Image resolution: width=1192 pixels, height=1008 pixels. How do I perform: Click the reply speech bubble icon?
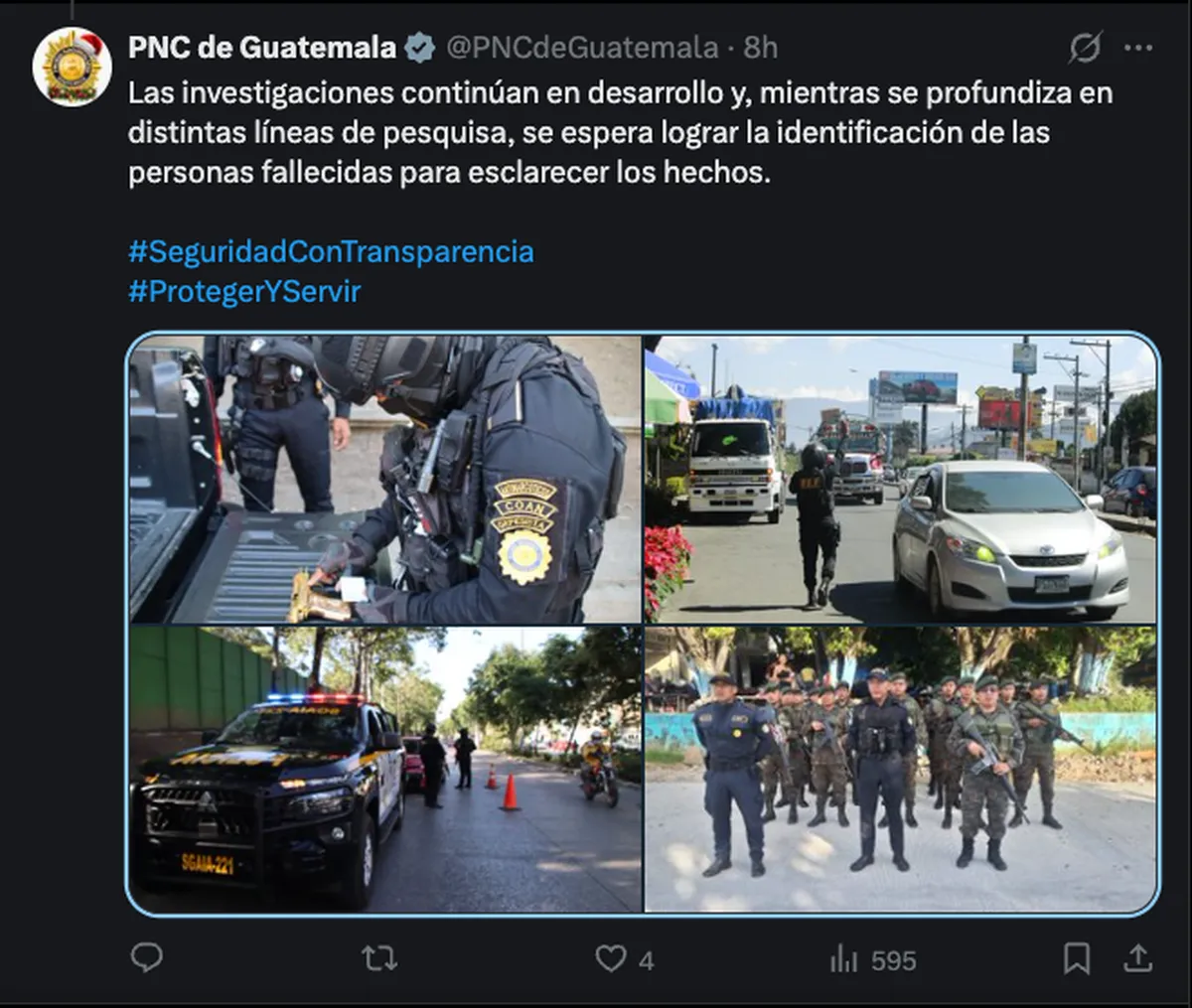(x=147, y=957)
